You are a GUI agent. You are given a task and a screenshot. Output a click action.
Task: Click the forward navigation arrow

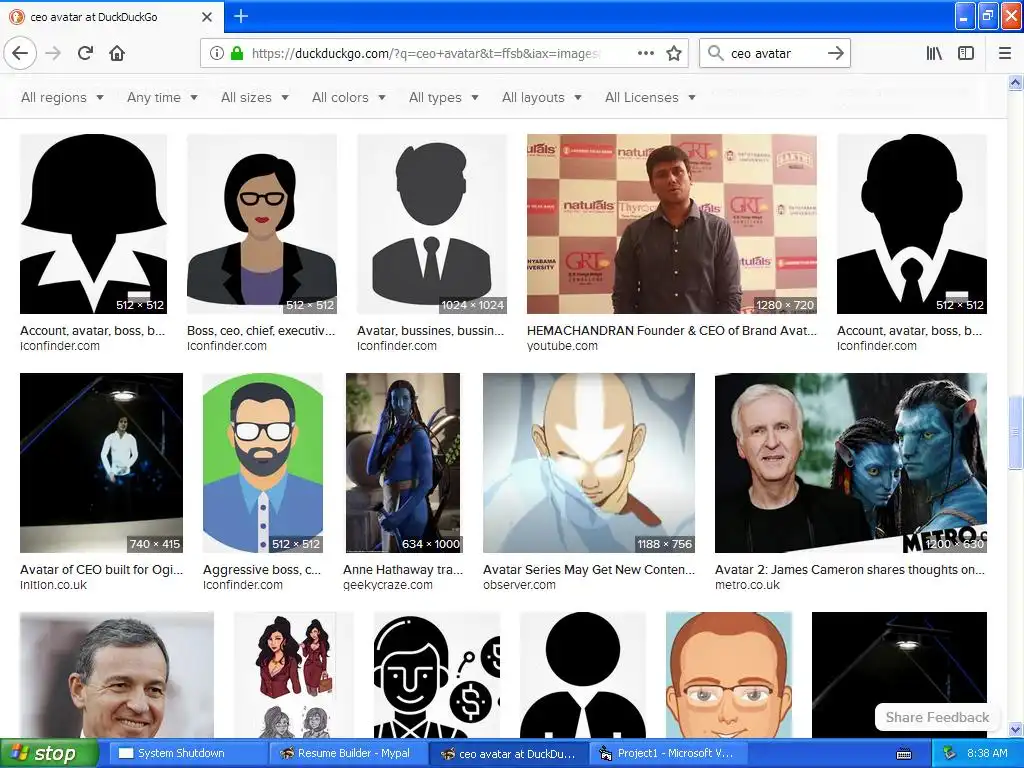(x=53, y=53)
